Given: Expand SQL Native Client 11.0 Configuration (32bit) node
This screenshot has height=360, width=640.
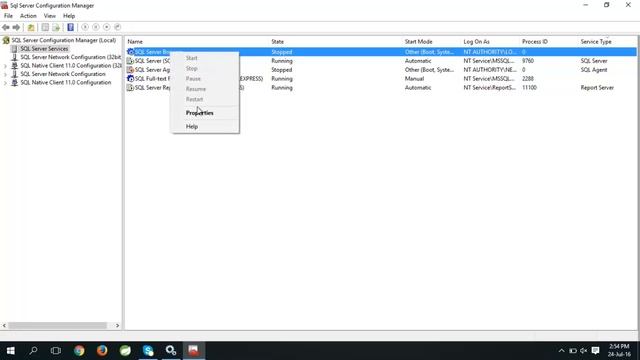Looking at the screenshot, I should pyautogui.click(x=5, y=66).
